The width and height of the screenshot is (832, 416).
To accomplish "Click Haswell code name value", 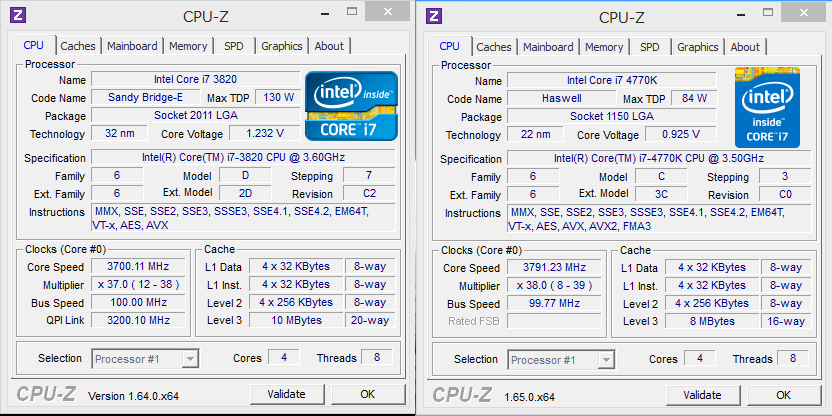I will pyautogui.click(x=562, y=98).
